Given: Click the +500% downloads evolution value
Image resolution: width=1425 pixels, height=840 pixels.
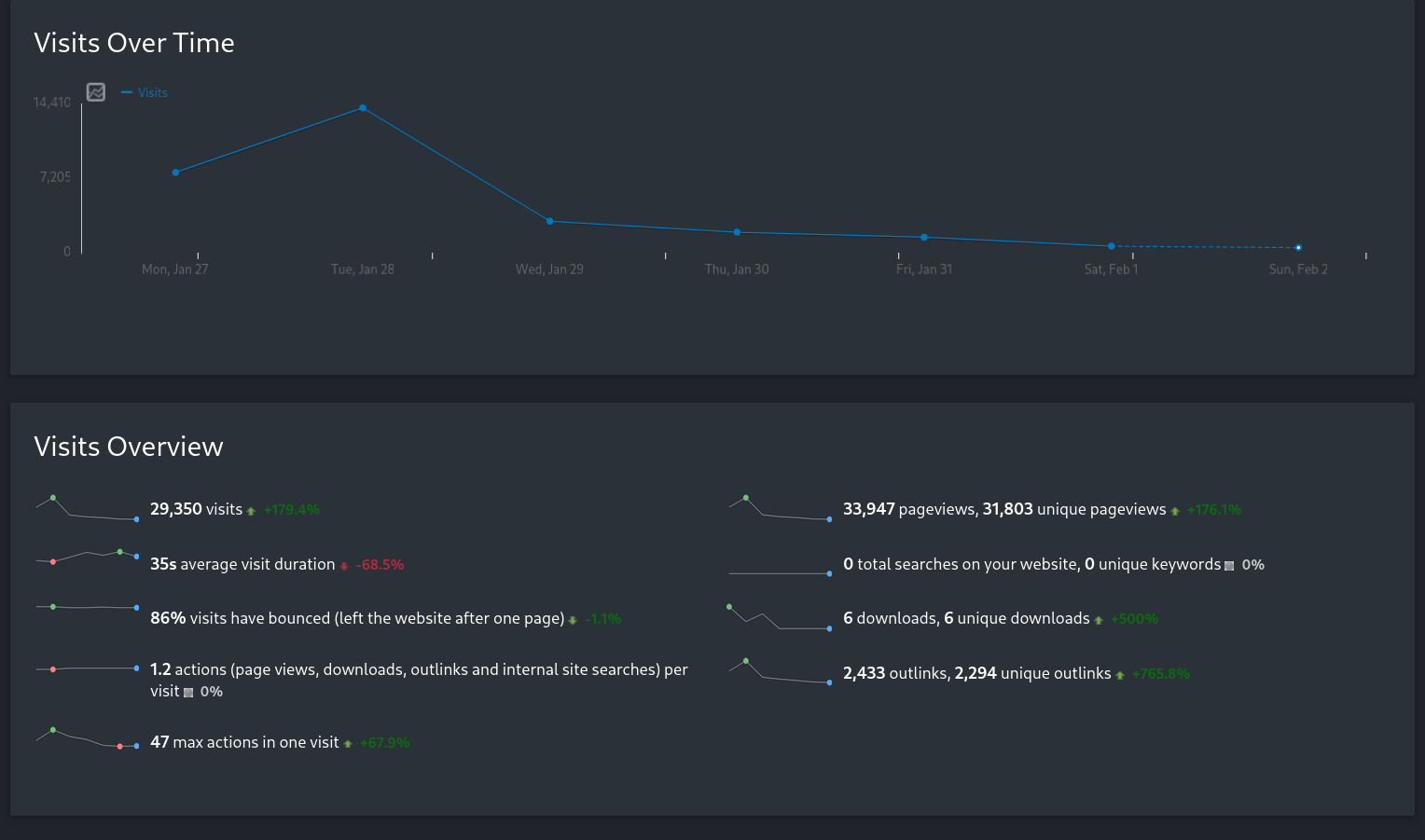Looking at the screenshot, I should 1134,619.
